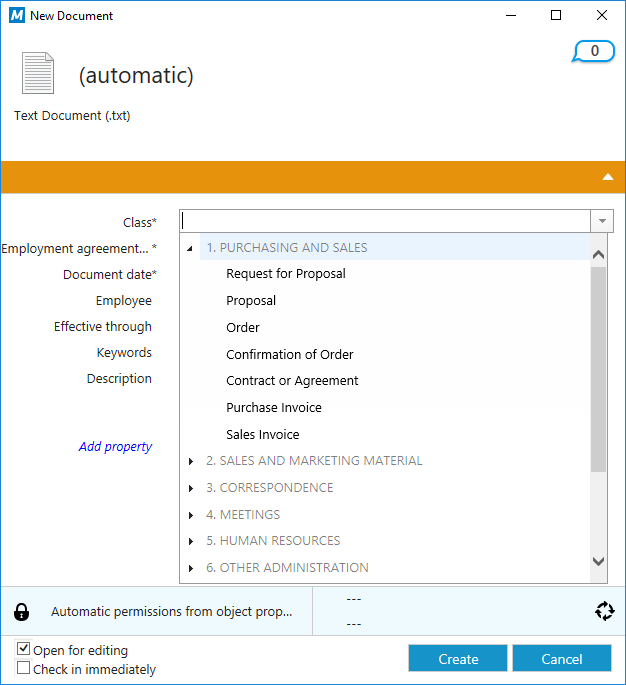Click scrollbar down arrow in class list
Viewport: 626px width, 685px height.
click(x=598, y=561)
